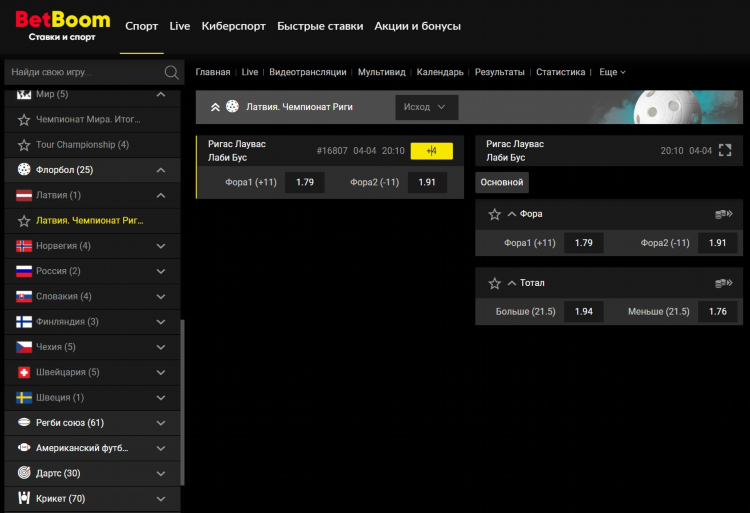
Task: Open Акции и бонусы menu
Action: [418, 26]
